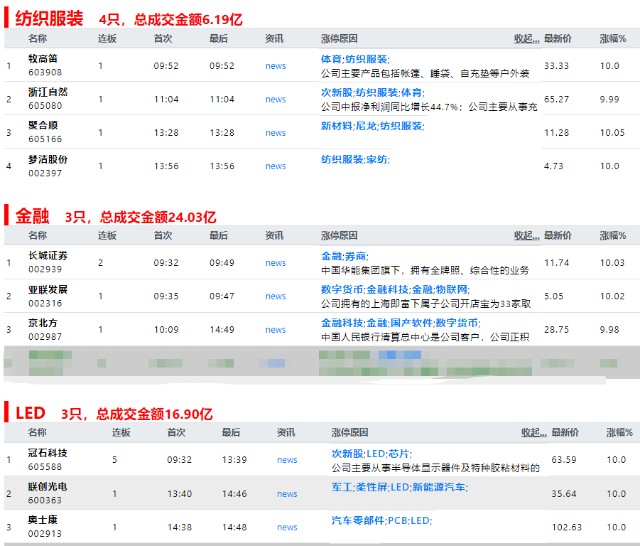Screen dimensions: 640x546
Task: Open news link for 联创光电
Action: tap(287, 494)
